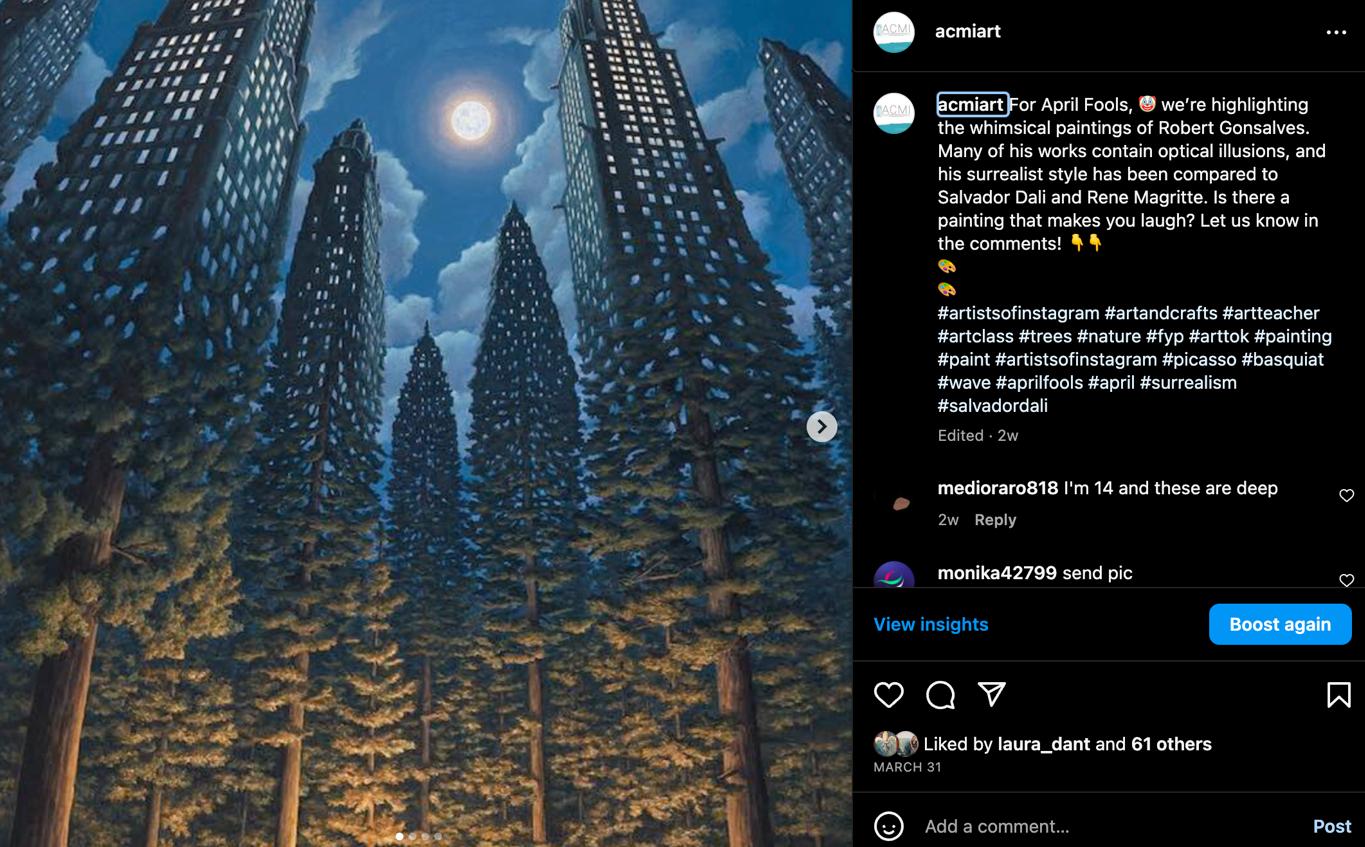Reply to medioraro818's comment
The width and height of the screenshot is (1365, 847).
(x=995, y=520)
